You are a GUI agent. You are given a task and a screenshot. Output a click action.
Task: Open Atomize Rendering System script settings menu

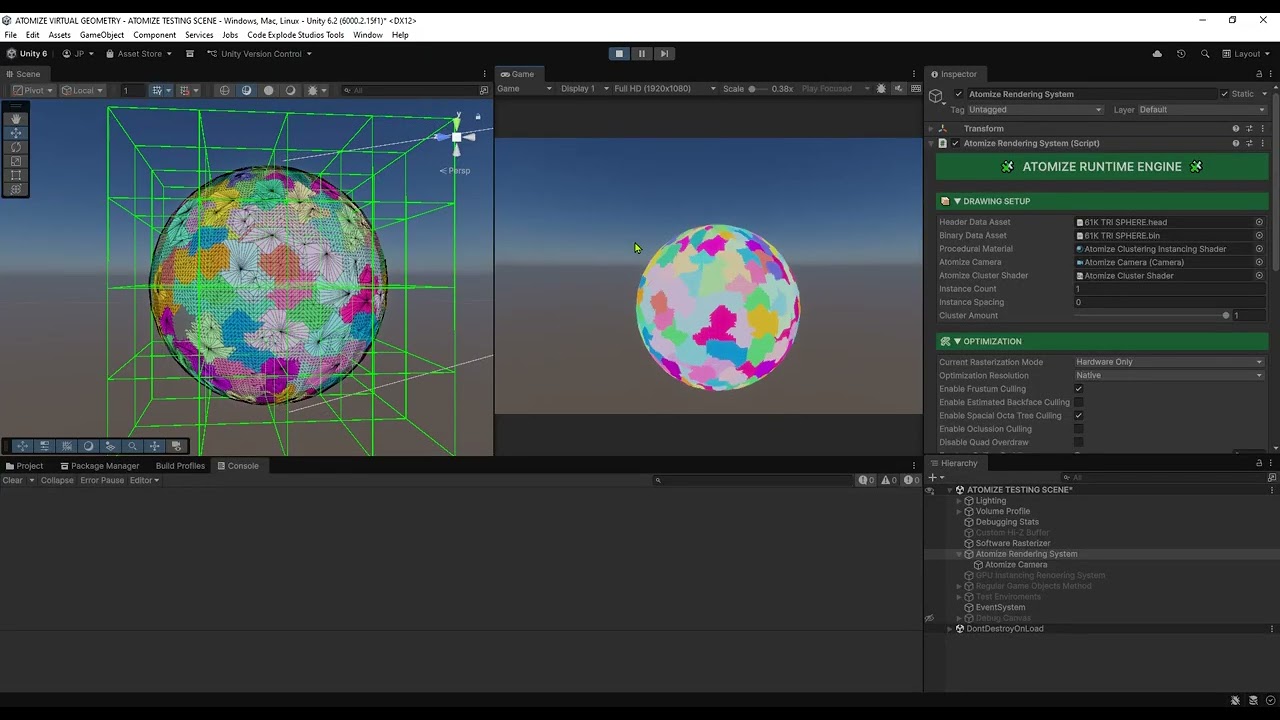[x=1261, y=143]
